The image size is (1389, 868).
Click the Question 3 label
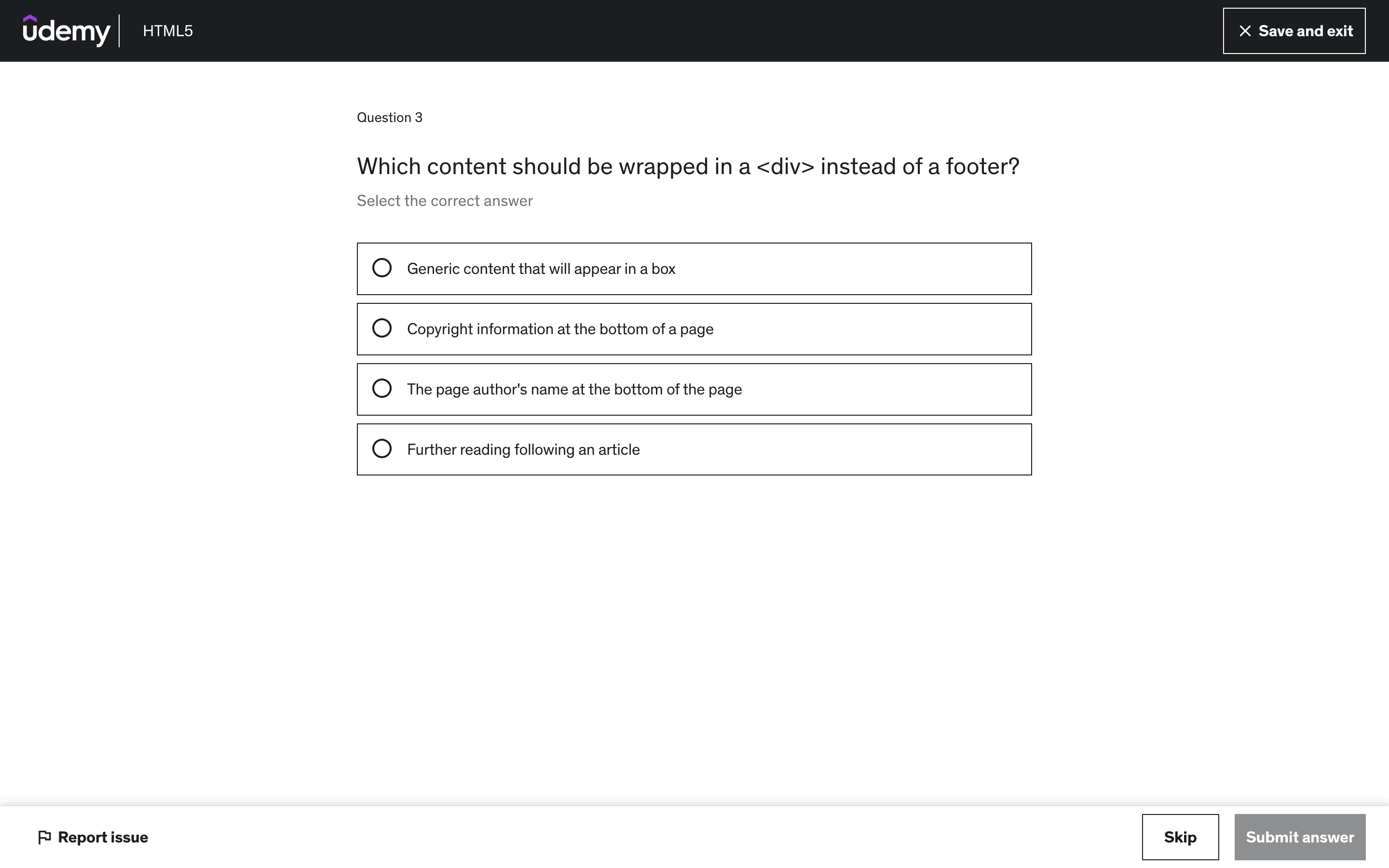click(389, 118)
